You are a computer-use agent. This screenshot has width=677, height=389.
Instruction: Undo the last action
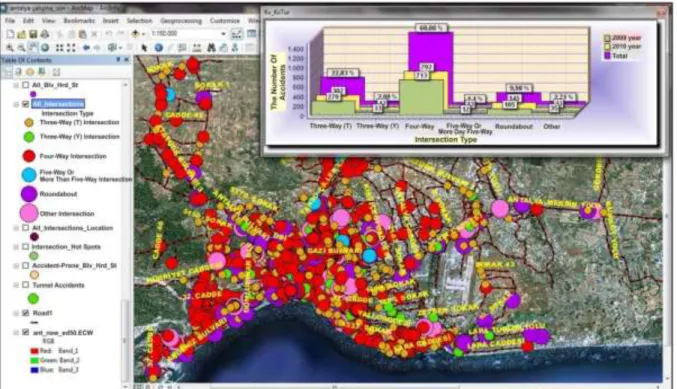(108, 34)
